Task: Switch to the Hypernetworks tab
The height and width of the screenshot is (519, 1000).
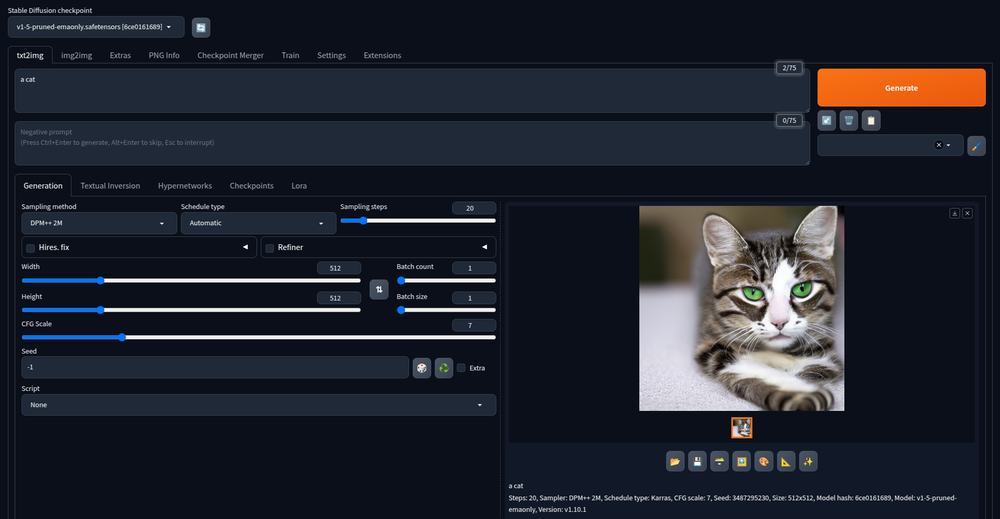Action: pyautogui.click(x=185, y=186)
